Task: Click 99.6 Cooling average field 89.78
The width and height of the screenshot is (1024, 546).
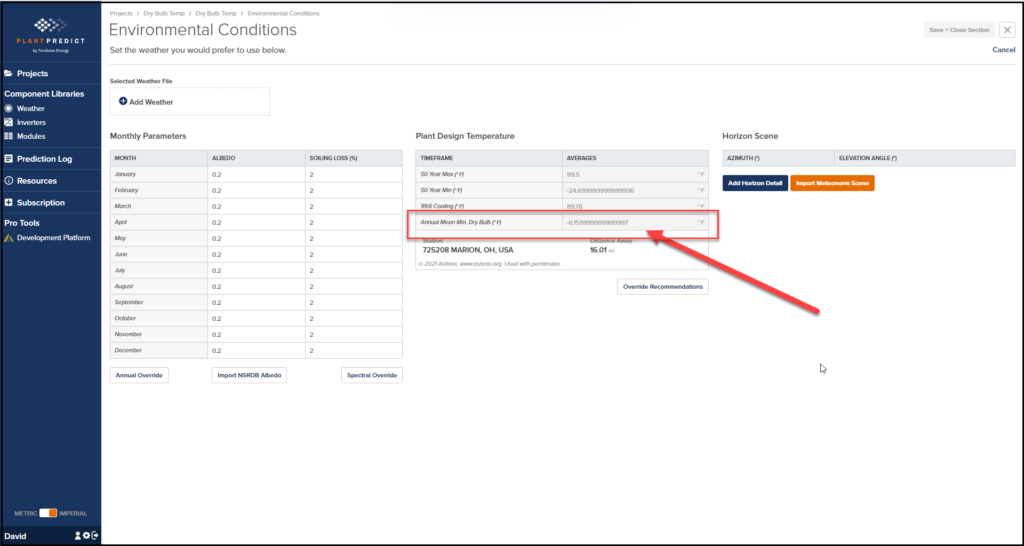Action: point(635,206)
